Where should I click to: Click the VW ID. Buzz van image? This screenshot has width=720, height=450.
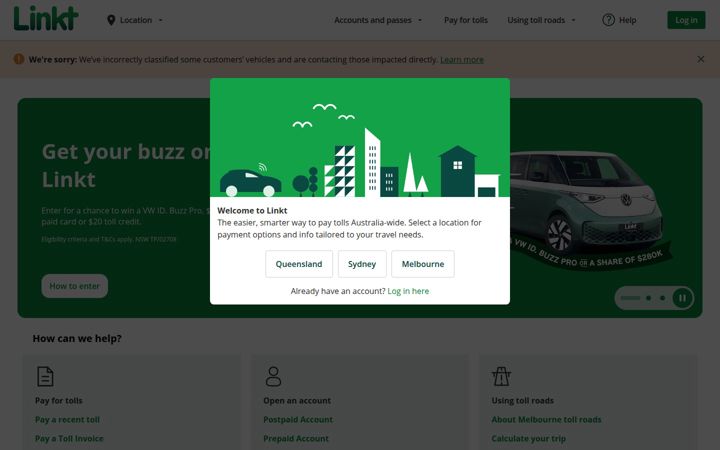(585, 202)
